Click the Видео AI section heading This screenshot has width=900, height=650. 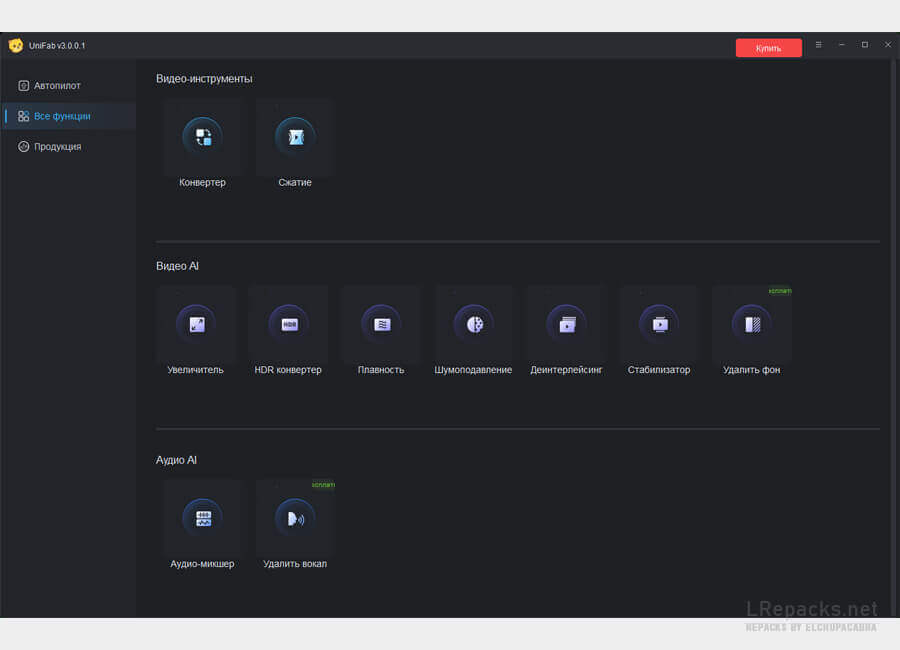point(177,267)
